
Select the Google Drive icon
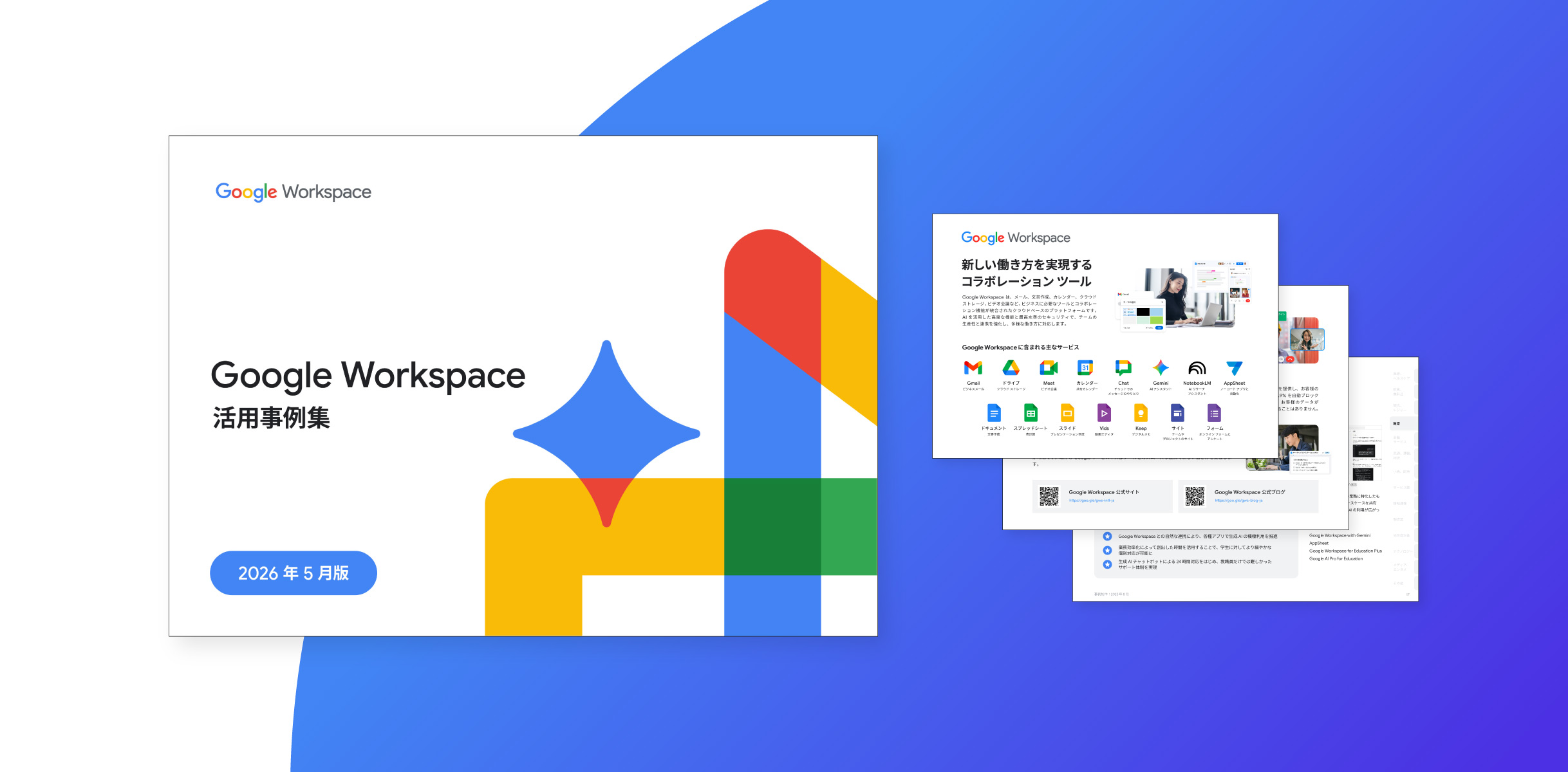tap(1011, 367)
